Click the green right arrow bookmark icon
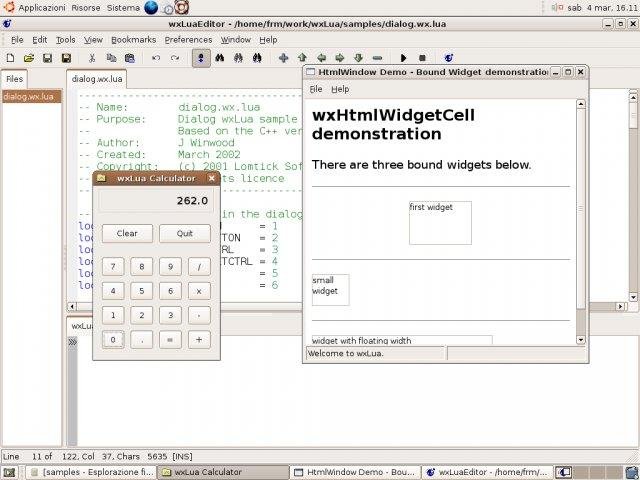The height and width of the screenshot is (480, 640). 340,58
